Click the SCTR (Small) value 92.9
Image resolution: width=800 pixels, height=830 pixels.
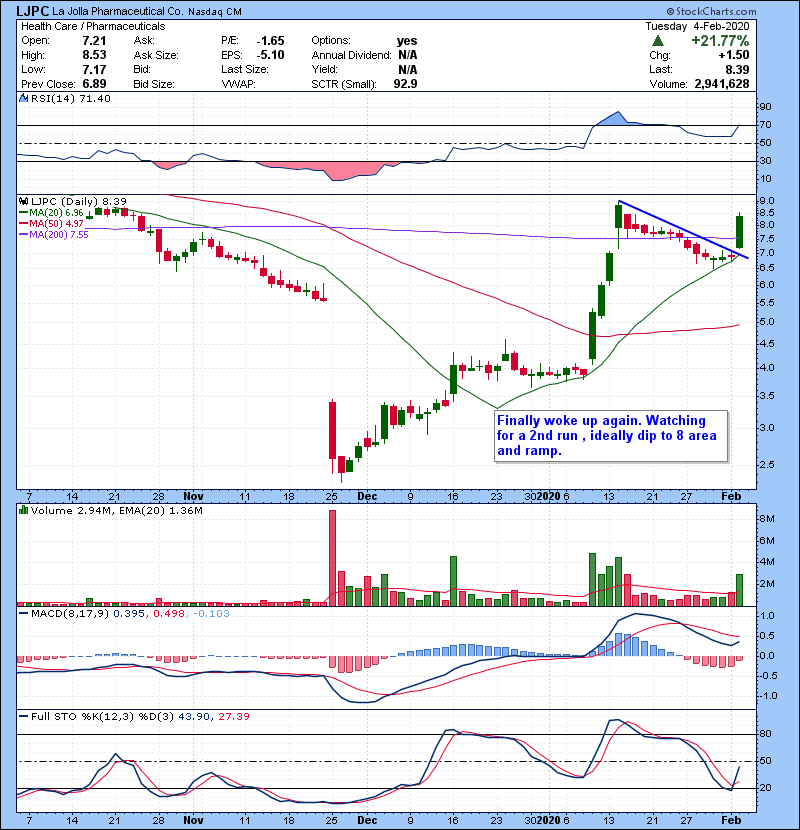[x=406, y=84]
